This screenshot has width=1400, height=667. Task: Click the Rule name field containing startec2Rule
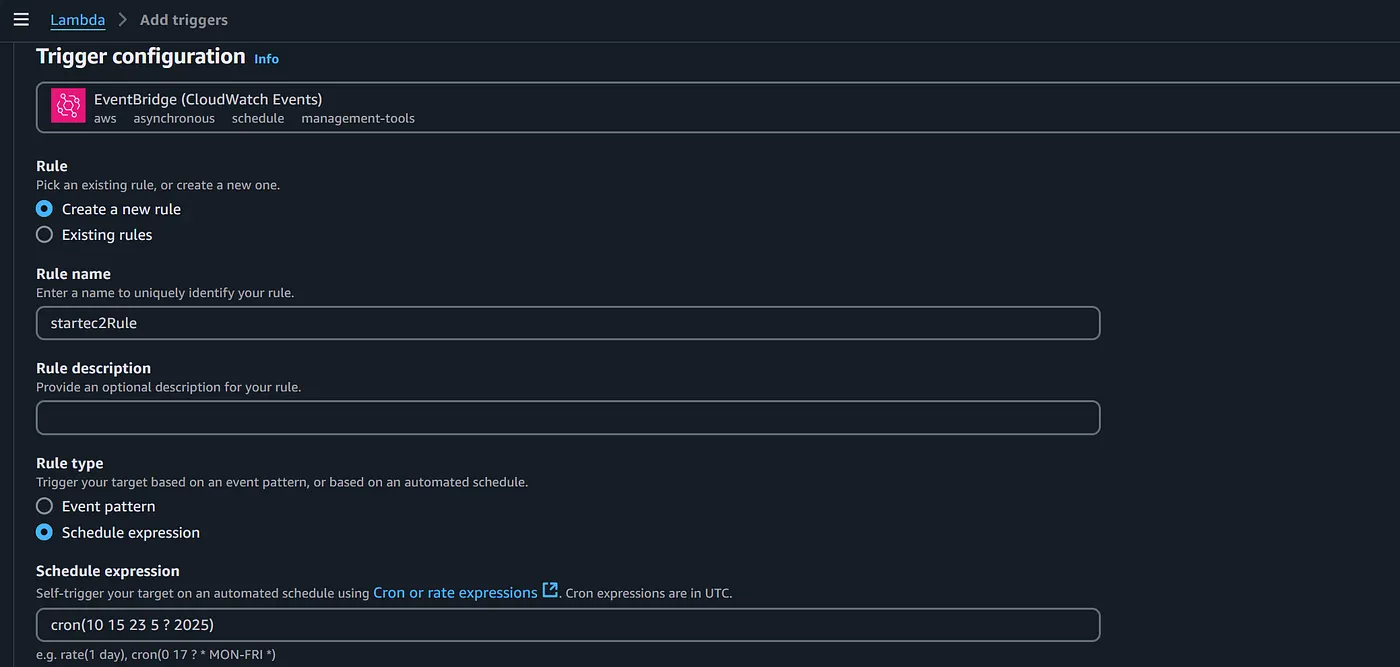[568, 323]
